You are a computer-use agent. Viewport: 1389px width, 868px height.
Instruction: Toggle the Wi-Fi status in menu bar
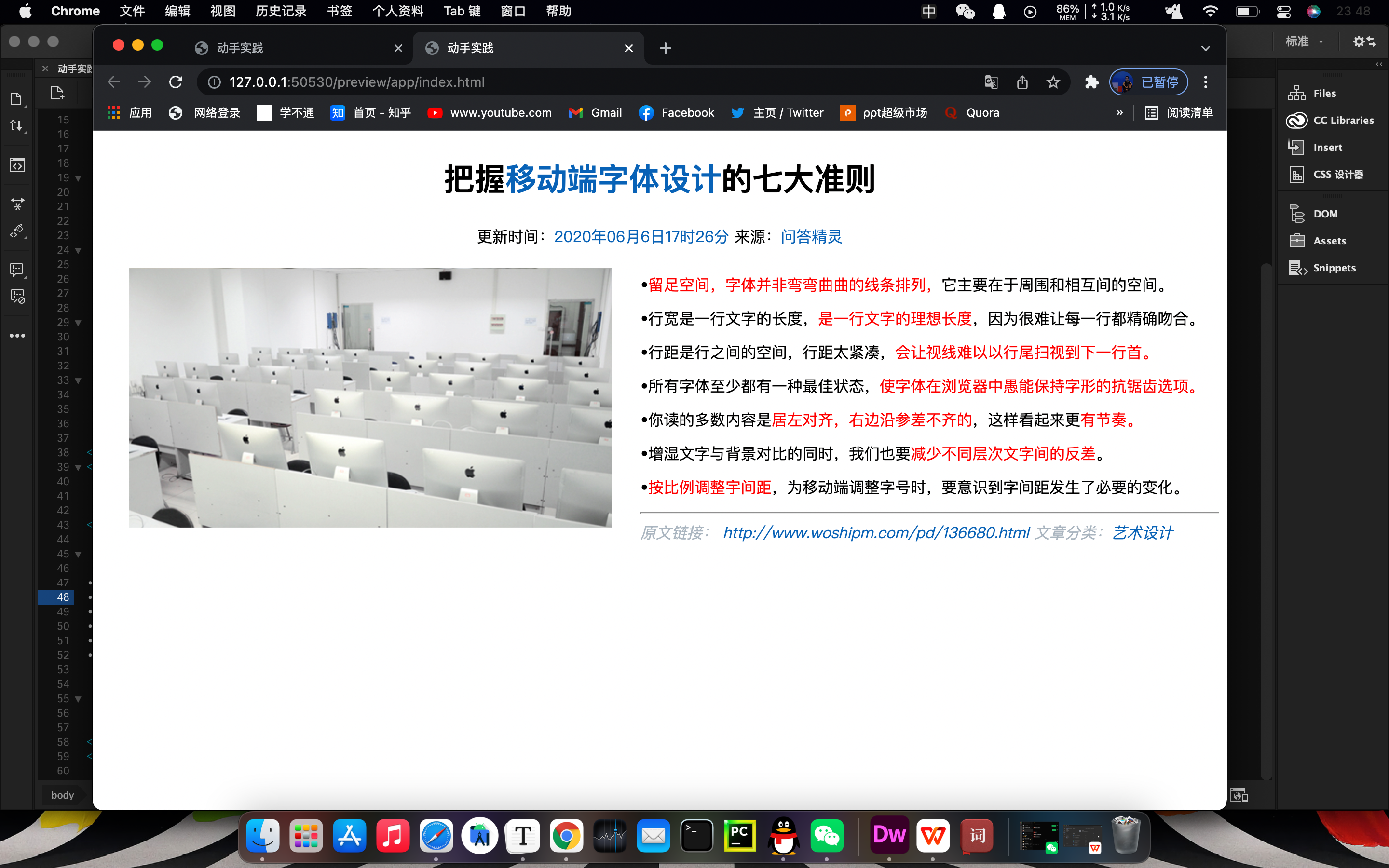[1211, 11]
